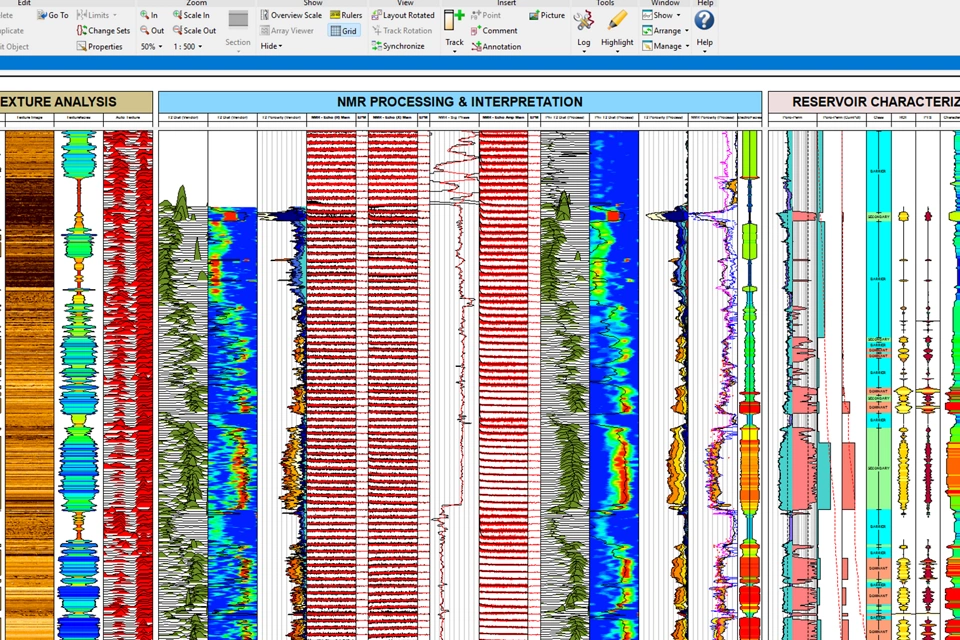Viewport: 960px width, 640px height.
Task: Insert a Point
Action: click(x=486, y=15)
